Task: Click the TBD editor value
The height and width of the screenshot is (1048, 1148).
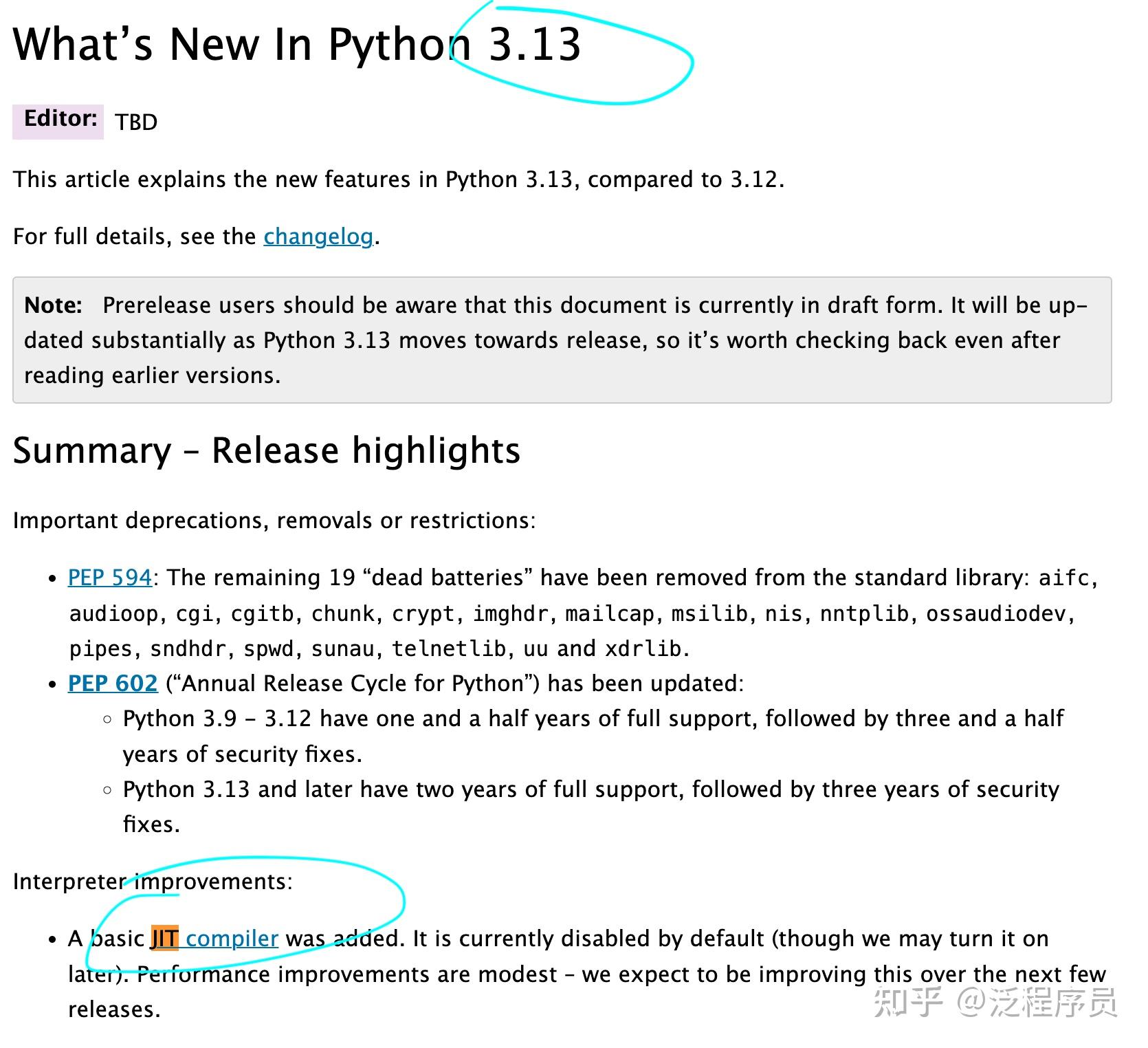Action: pos(135,122)
